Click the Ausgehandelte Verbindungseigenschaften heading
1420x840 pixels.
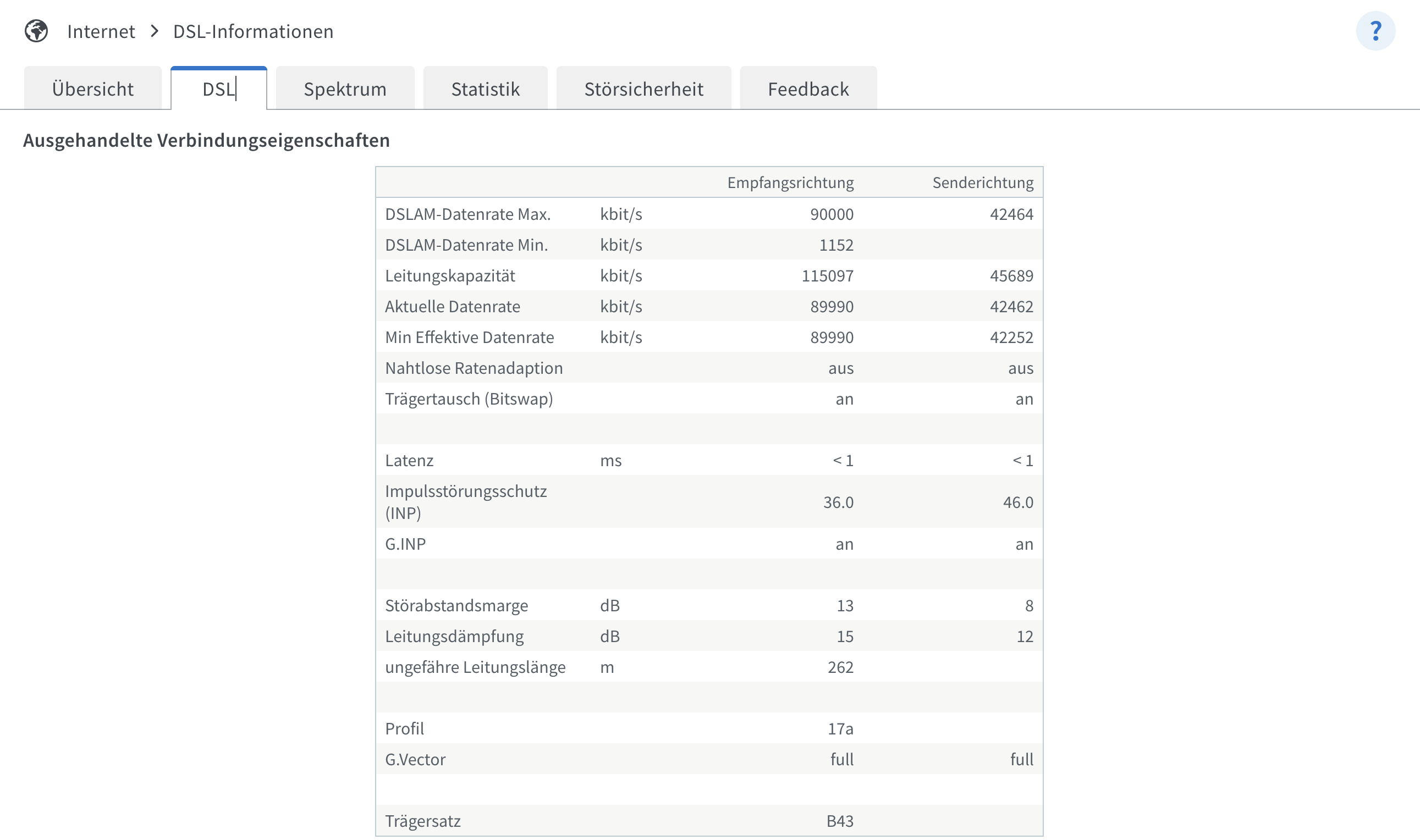[x=207, y=140]
